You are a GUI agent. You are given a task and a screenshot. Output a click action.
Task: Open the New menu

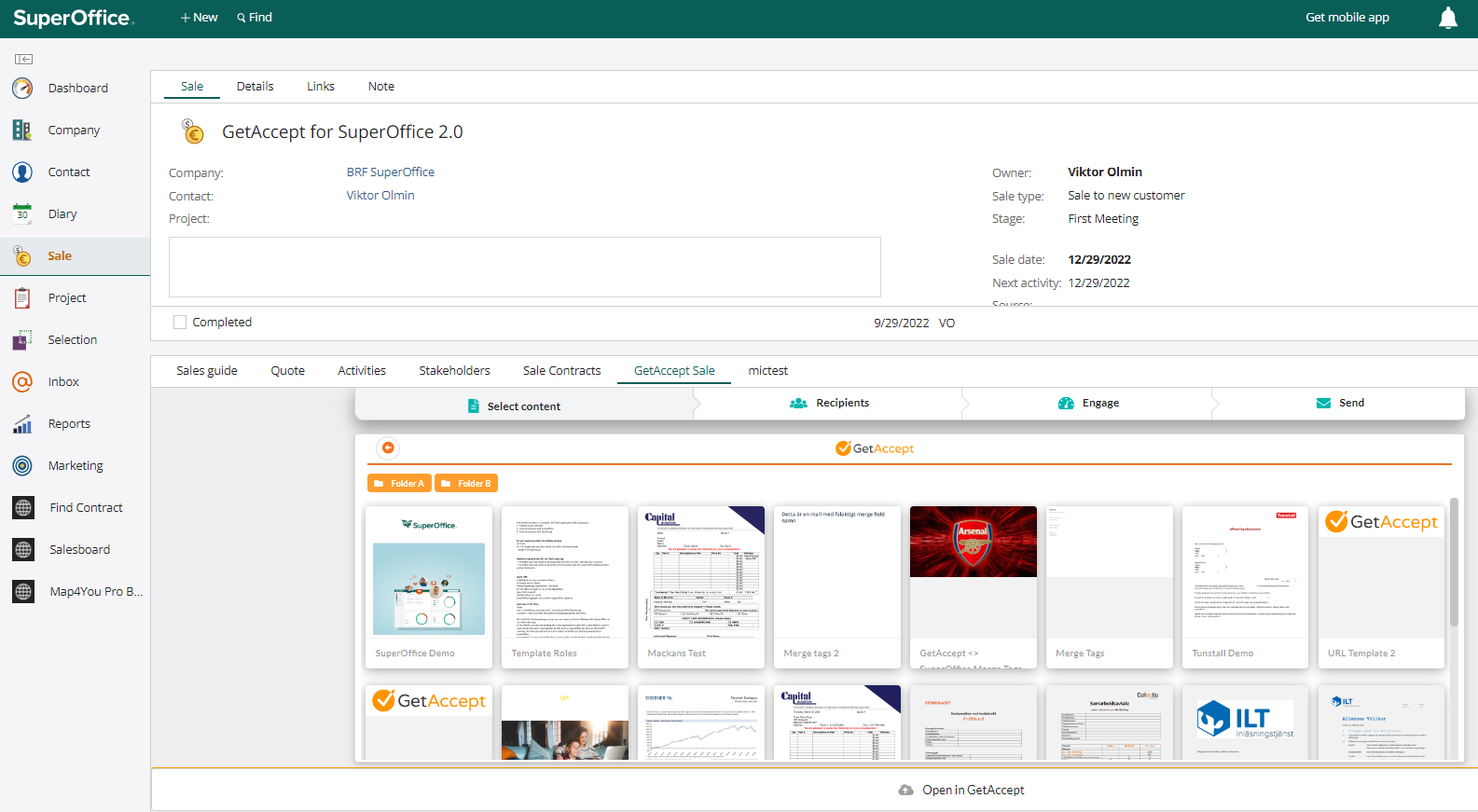pos(199,18)
